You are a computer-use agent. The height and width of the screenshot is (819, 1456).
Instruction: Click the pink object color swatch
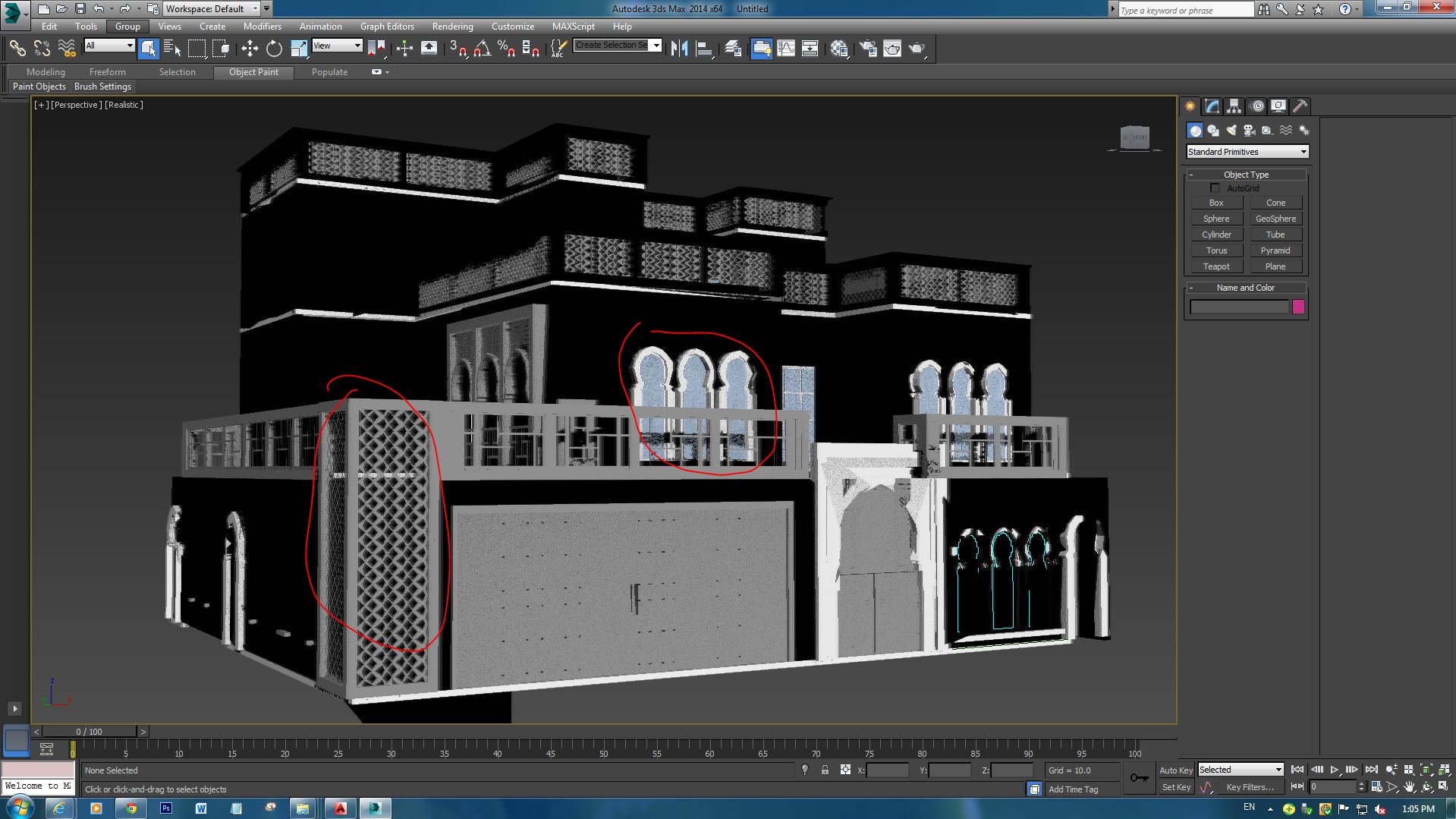(x=1298, y=307)
